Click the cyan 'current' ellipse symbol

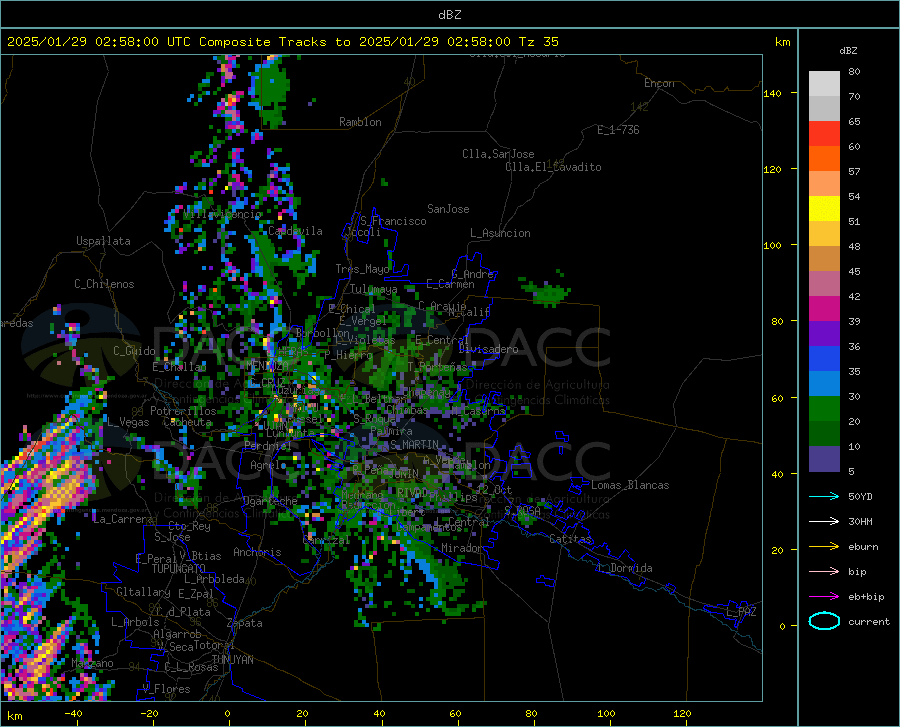tap(824, 621)
